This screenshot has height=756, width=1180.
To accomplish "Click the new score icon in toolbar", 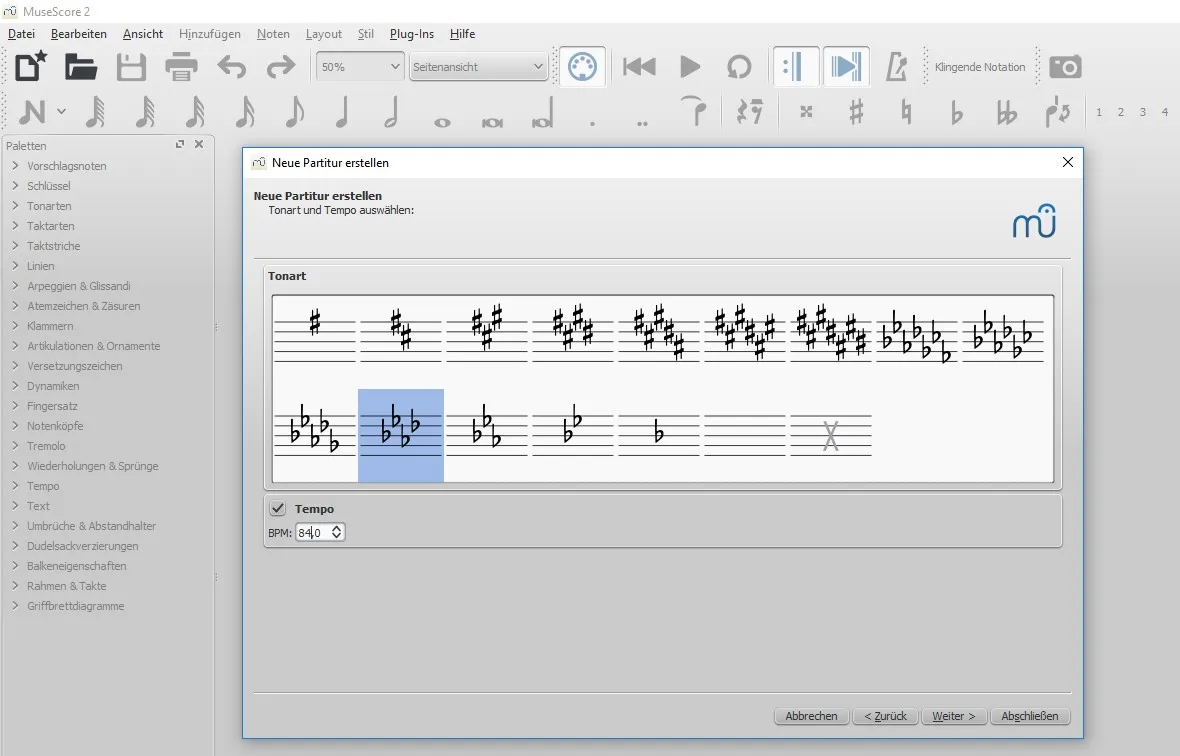I will coord(31,67).
